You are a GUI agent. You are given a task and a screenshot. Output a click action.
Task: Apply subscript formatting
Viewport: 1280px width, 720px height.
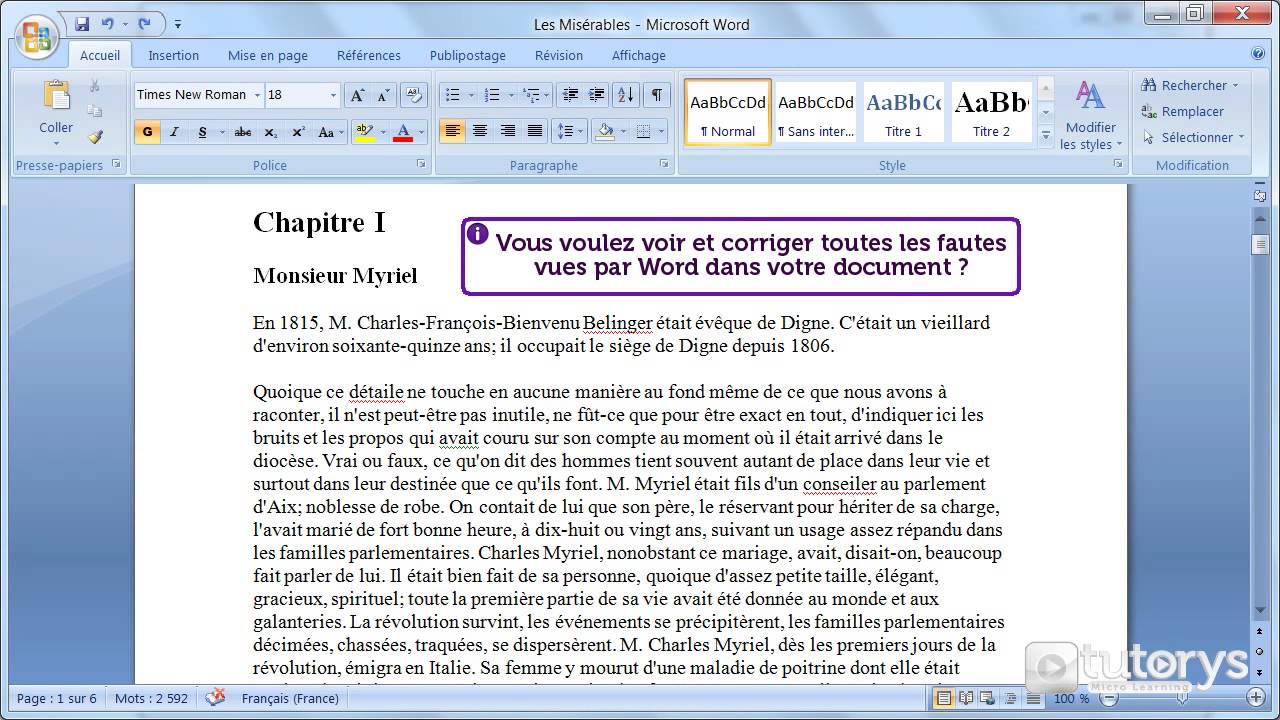[270, 132]
